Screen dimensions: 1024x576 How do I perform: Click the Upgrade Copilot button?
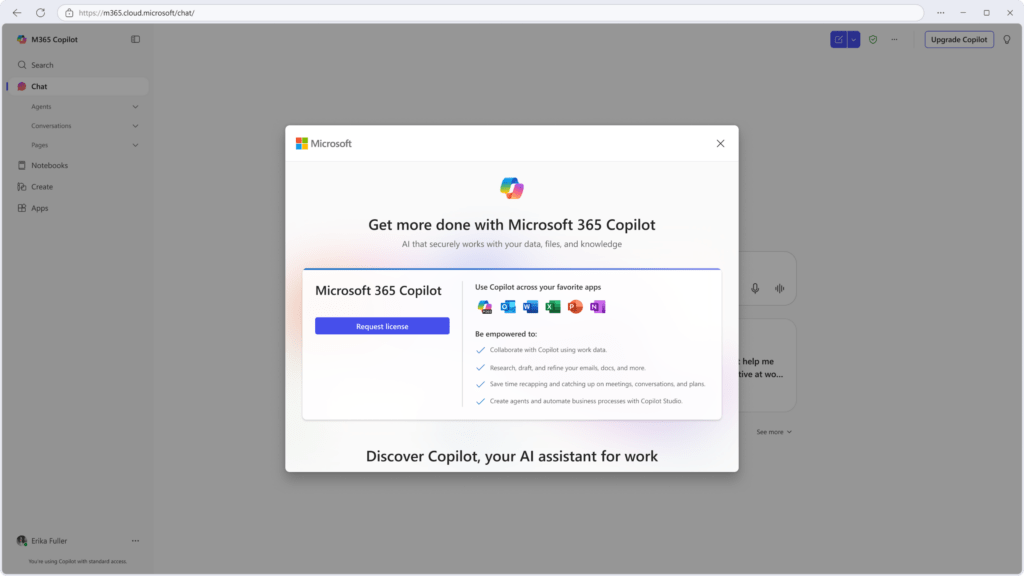(x=959, y=39)
